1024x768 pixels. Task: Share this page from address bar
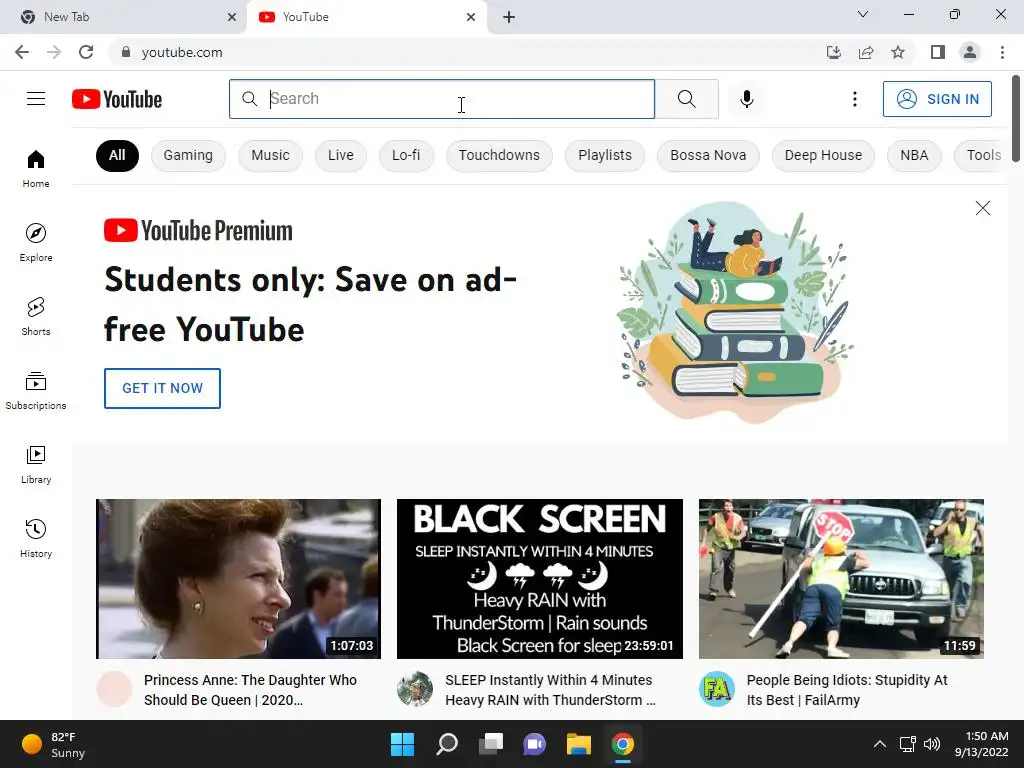point(866,52)
